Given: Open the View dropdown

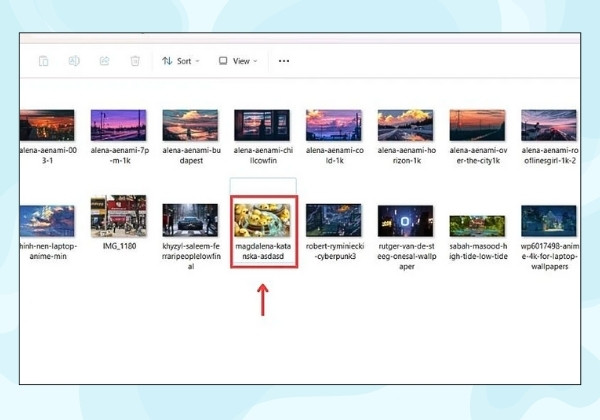Looking at the screenshot, I should click(x=238, y=61).
